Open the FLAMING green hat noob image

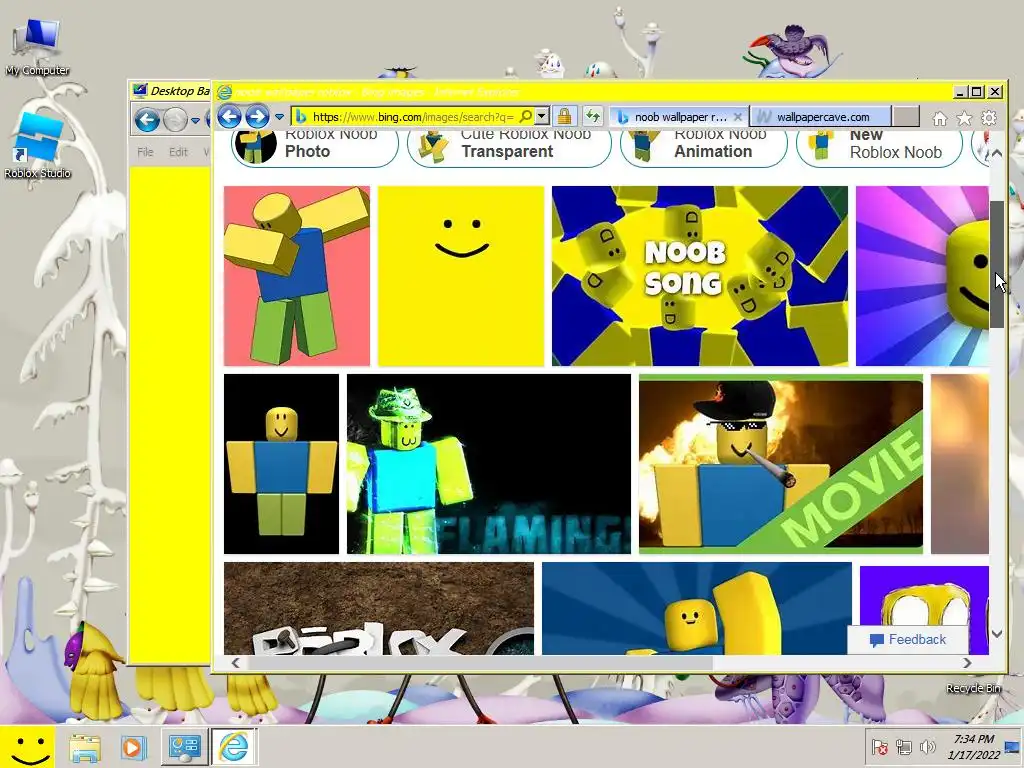[x=488, y=464]
